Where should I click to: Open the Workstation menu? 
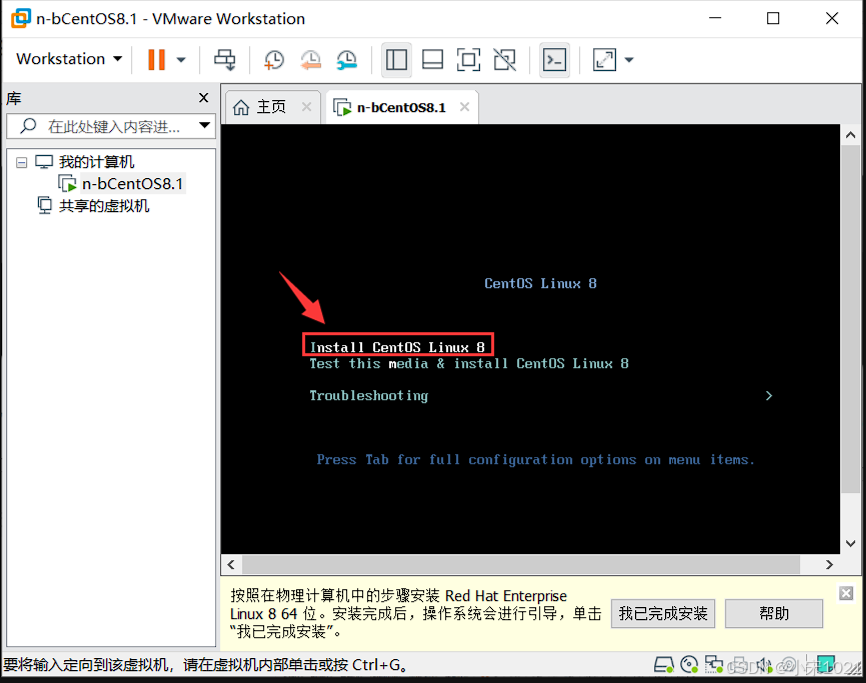(x=69, y=59)
